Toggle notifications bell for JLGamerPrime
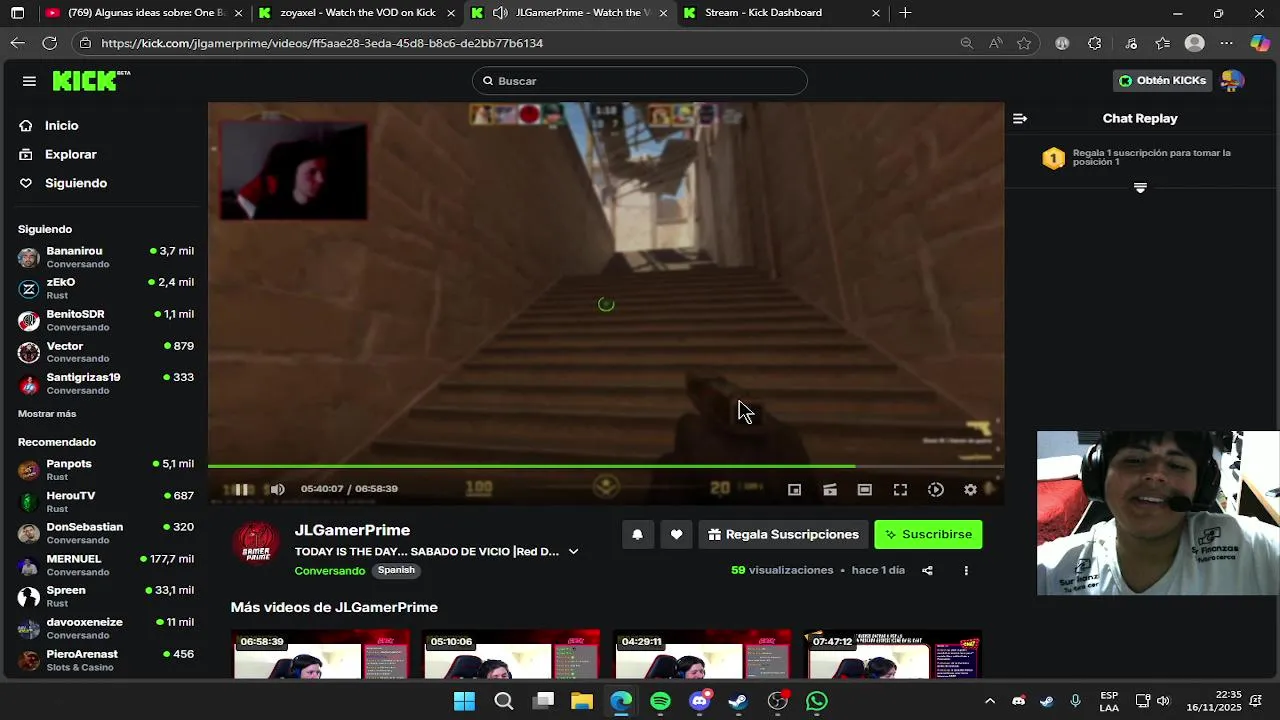Viewport: 1280px width, 720px height. (x=637, y=535)
